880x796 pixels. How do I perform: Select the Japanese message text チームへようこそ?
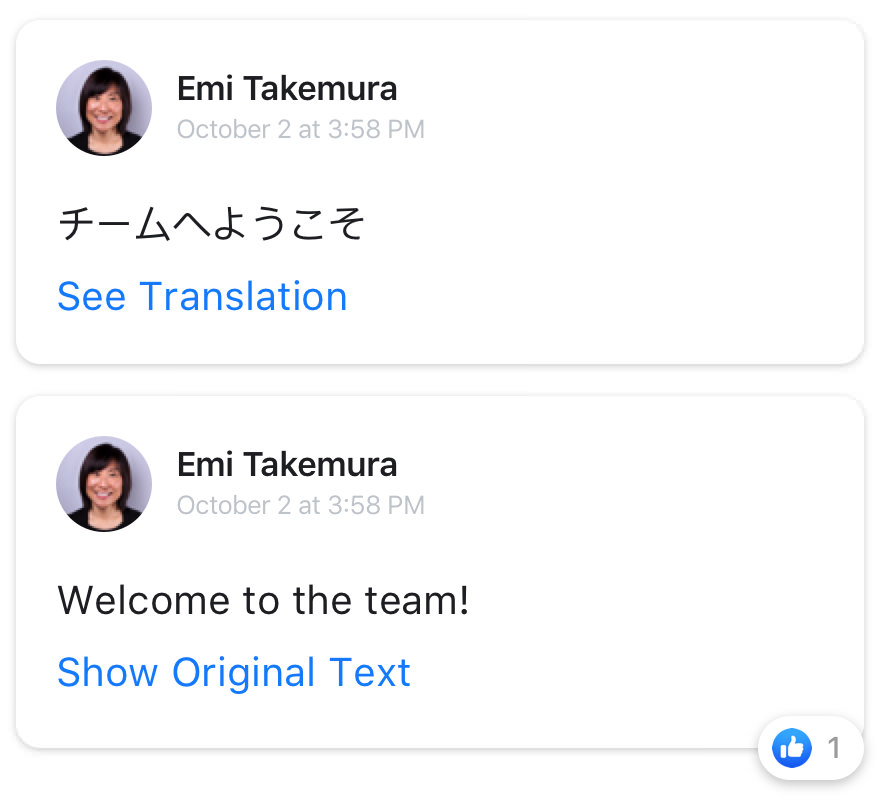[x=212, y=224]
